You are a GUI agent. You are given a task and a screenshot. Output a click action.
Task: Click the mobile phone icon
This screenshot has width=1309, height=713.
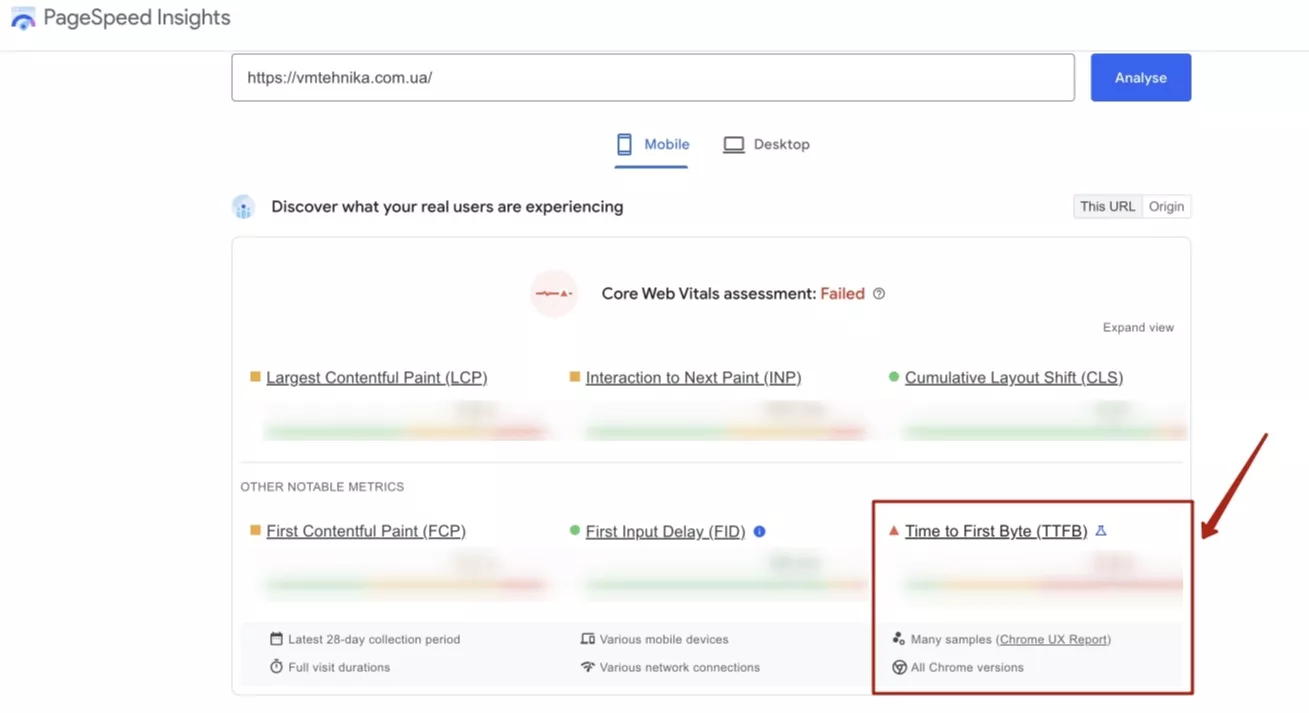[624, 144]
